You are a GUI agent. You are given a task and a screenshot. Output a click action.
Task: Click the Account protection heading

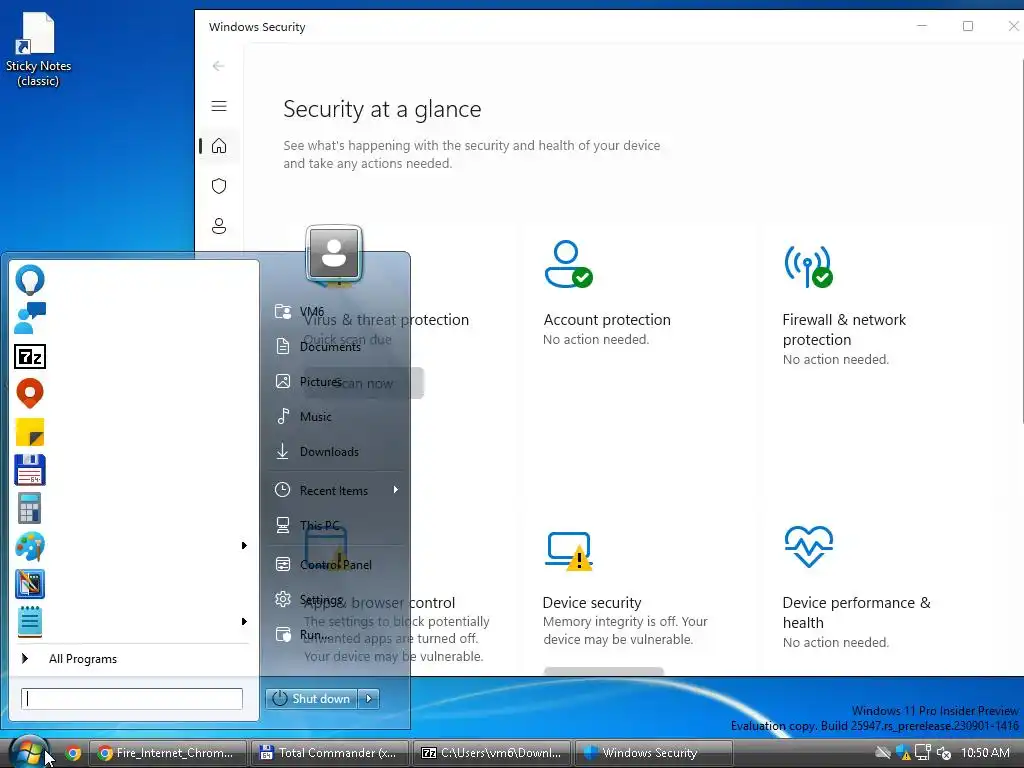click(607, 320)
